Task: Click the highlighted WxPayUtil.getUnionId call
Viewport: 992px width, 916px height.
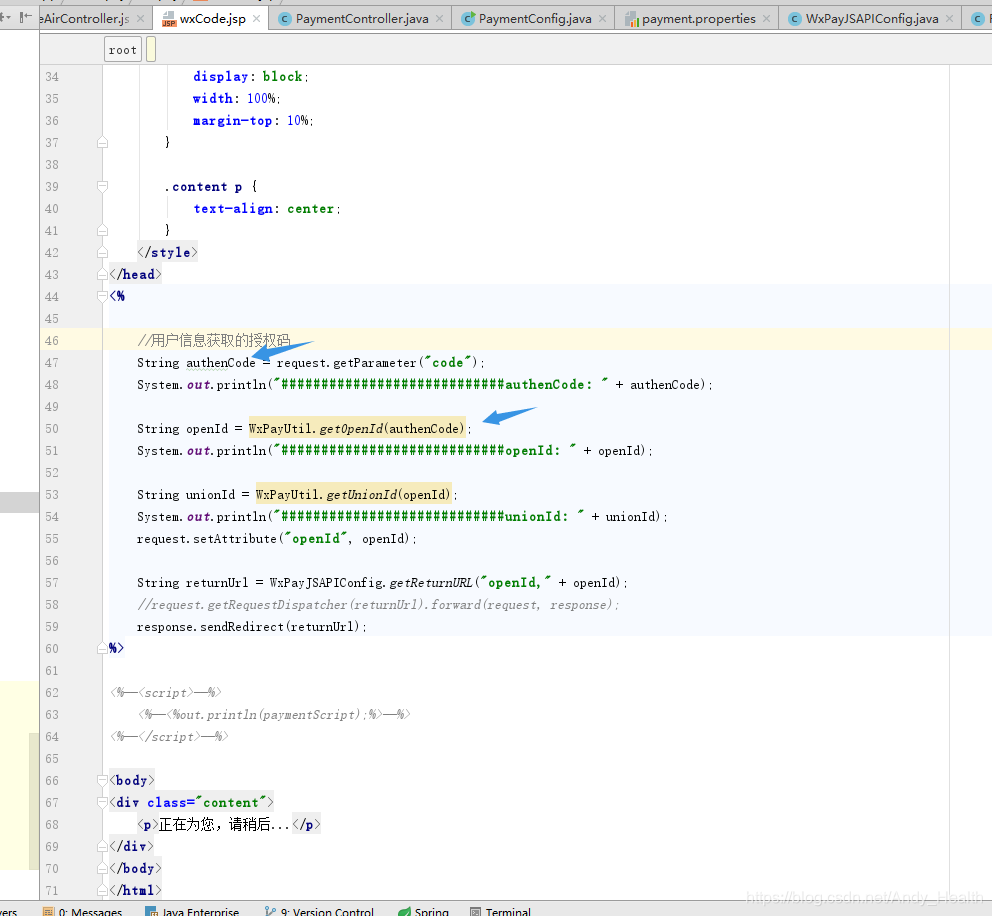Action: (353, 495)
